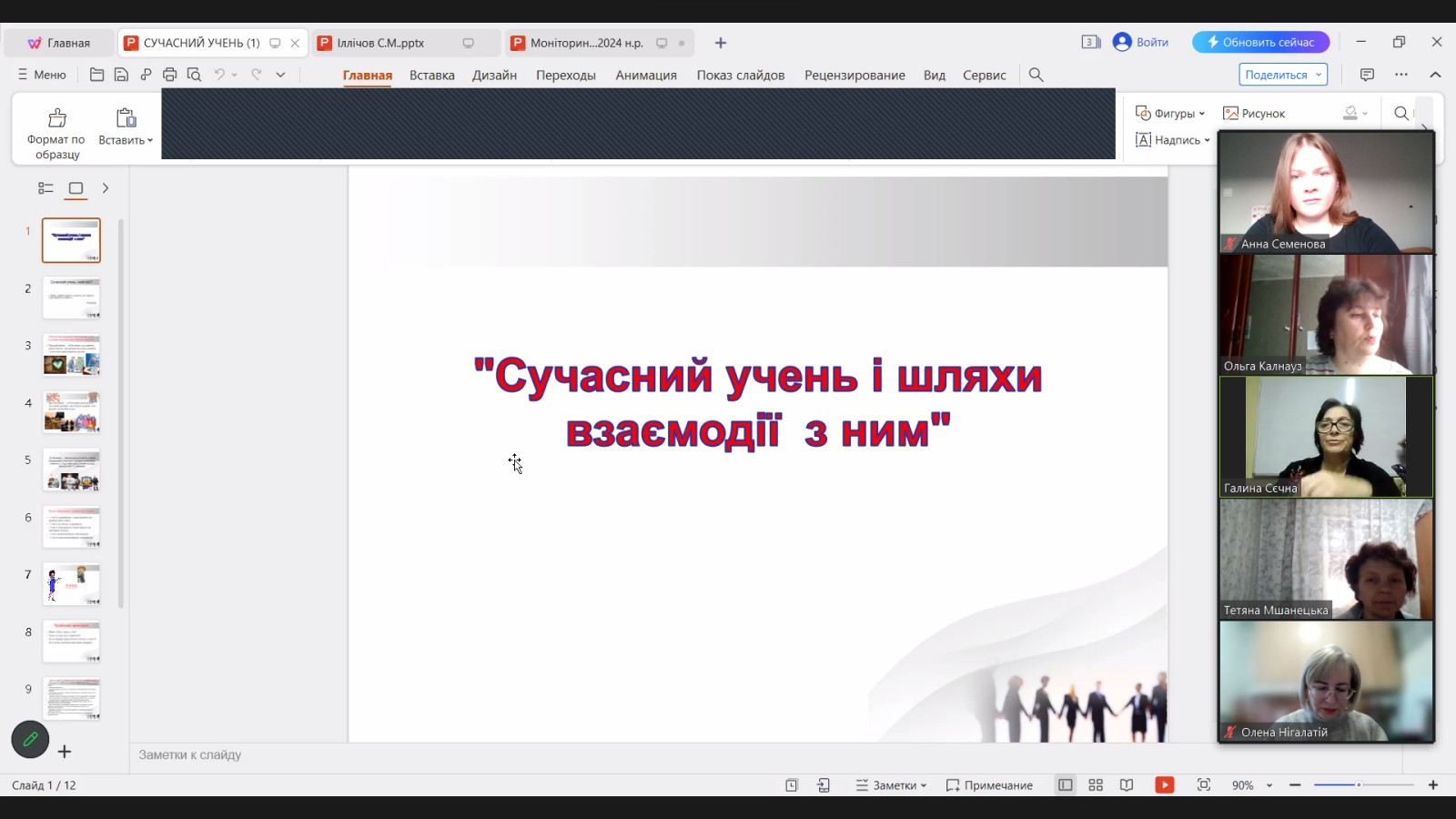This screenshot has width=1456, height=819.
Task: Click the comments speech-bubble icon near Поделиться
Action: [x=1367, y=75]
